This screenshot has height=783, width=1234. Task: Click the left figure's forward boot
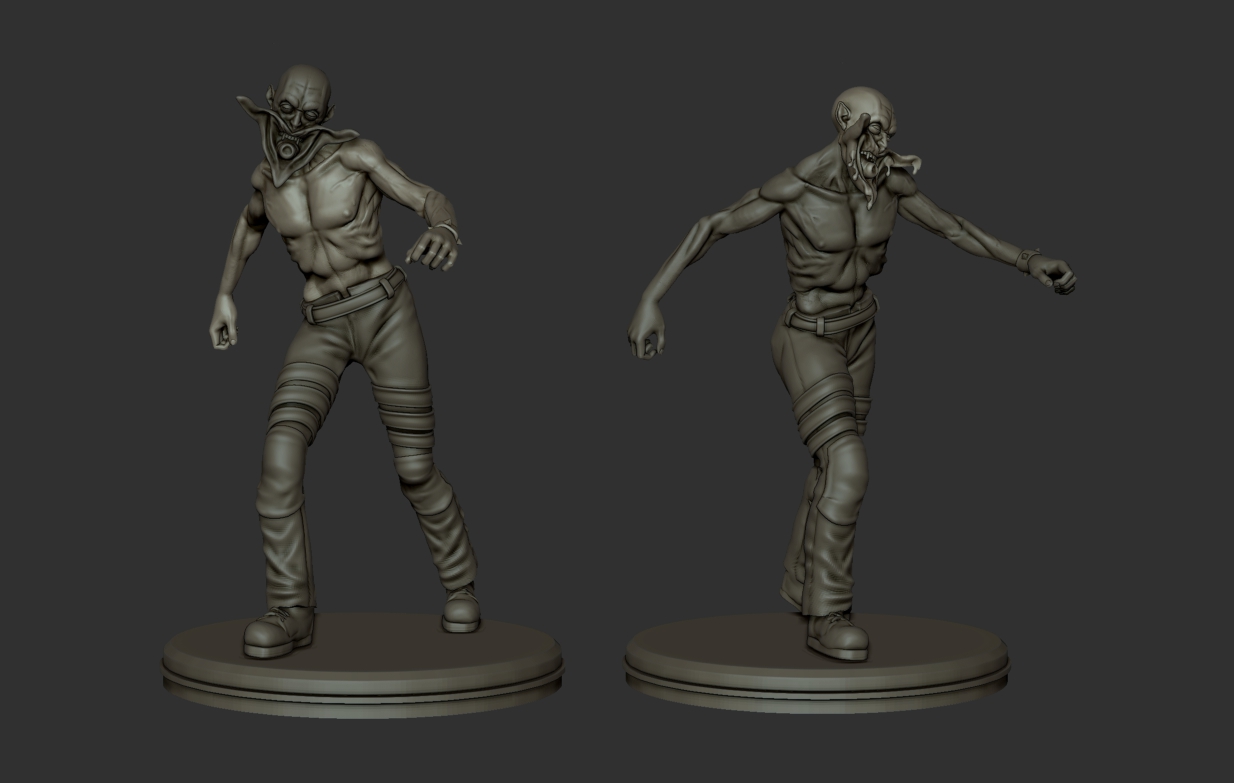279,632
